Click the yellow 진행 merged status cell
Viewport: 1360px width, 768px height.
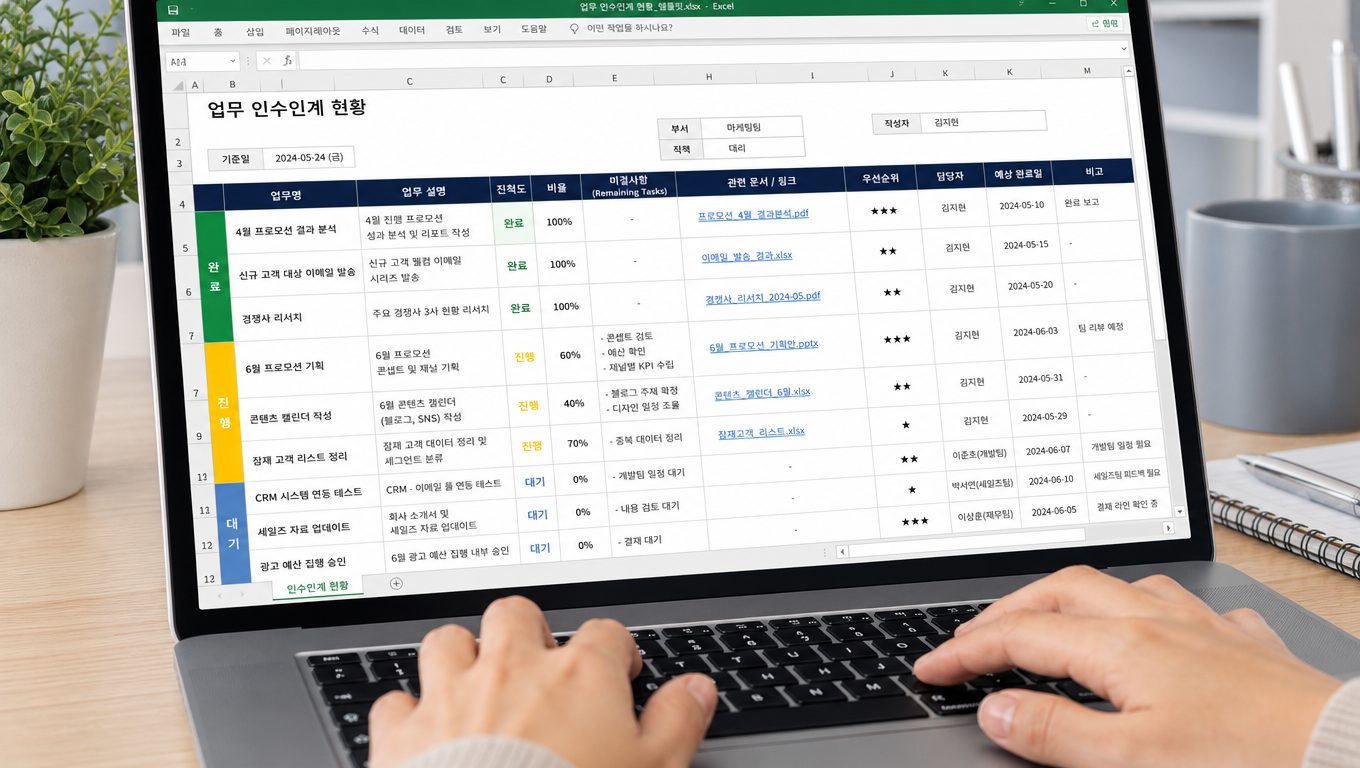click(223, 412)
